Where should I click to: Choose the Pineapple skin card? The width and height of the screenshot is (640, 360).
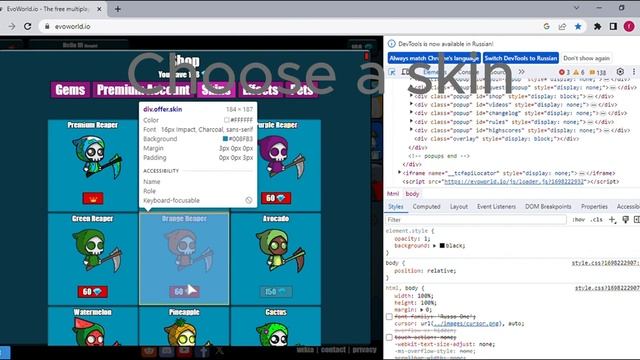point(184,327)
